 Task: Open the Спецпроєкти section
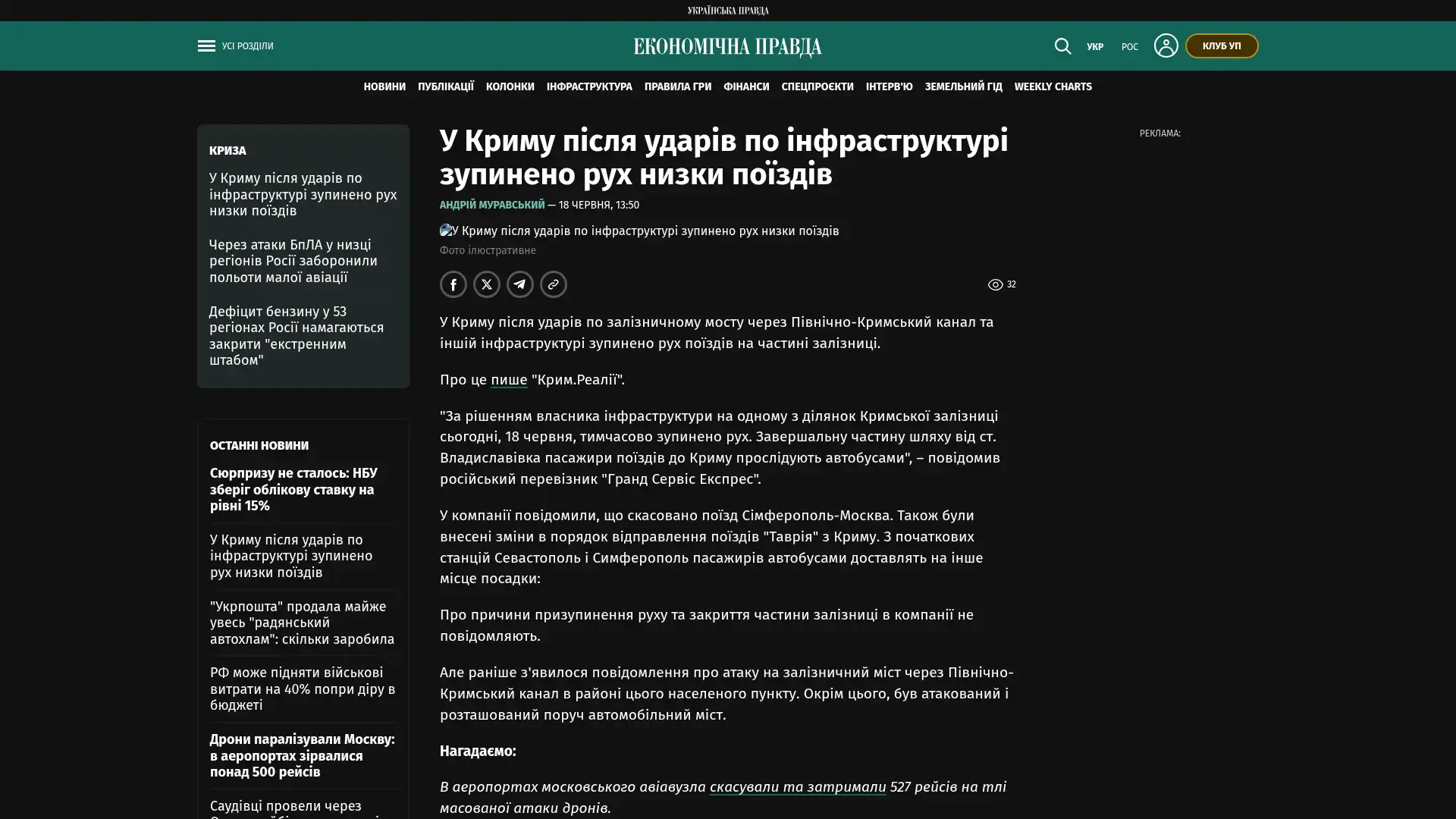[817, 87]
